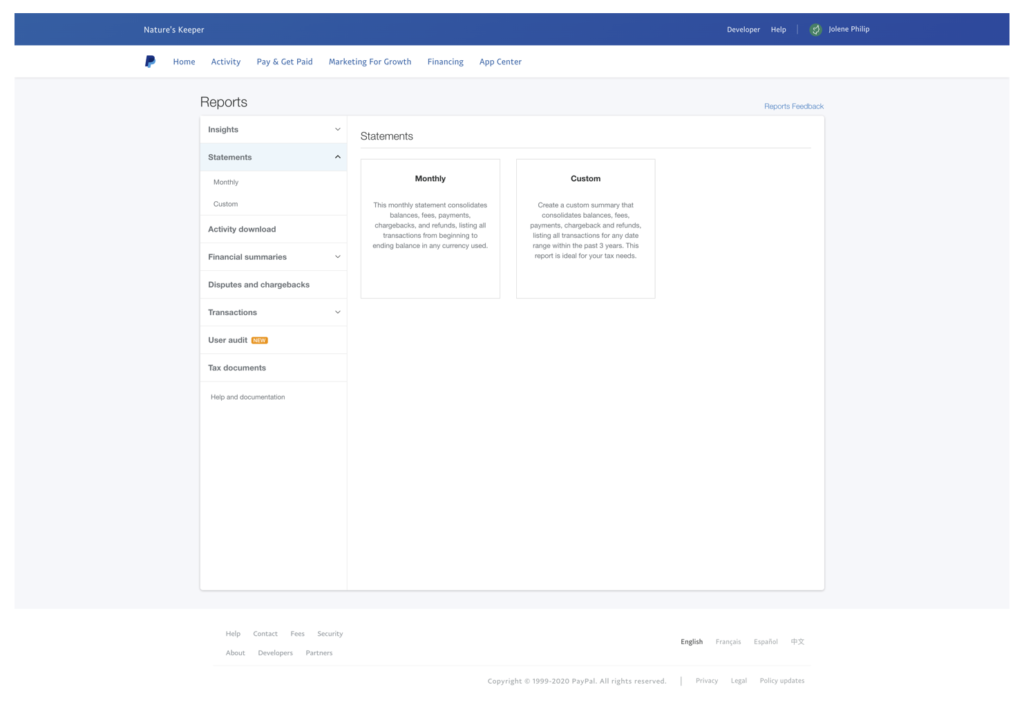
Task: Click Help and documentation link
Action: pyautogui.click(x=248, y=397)
